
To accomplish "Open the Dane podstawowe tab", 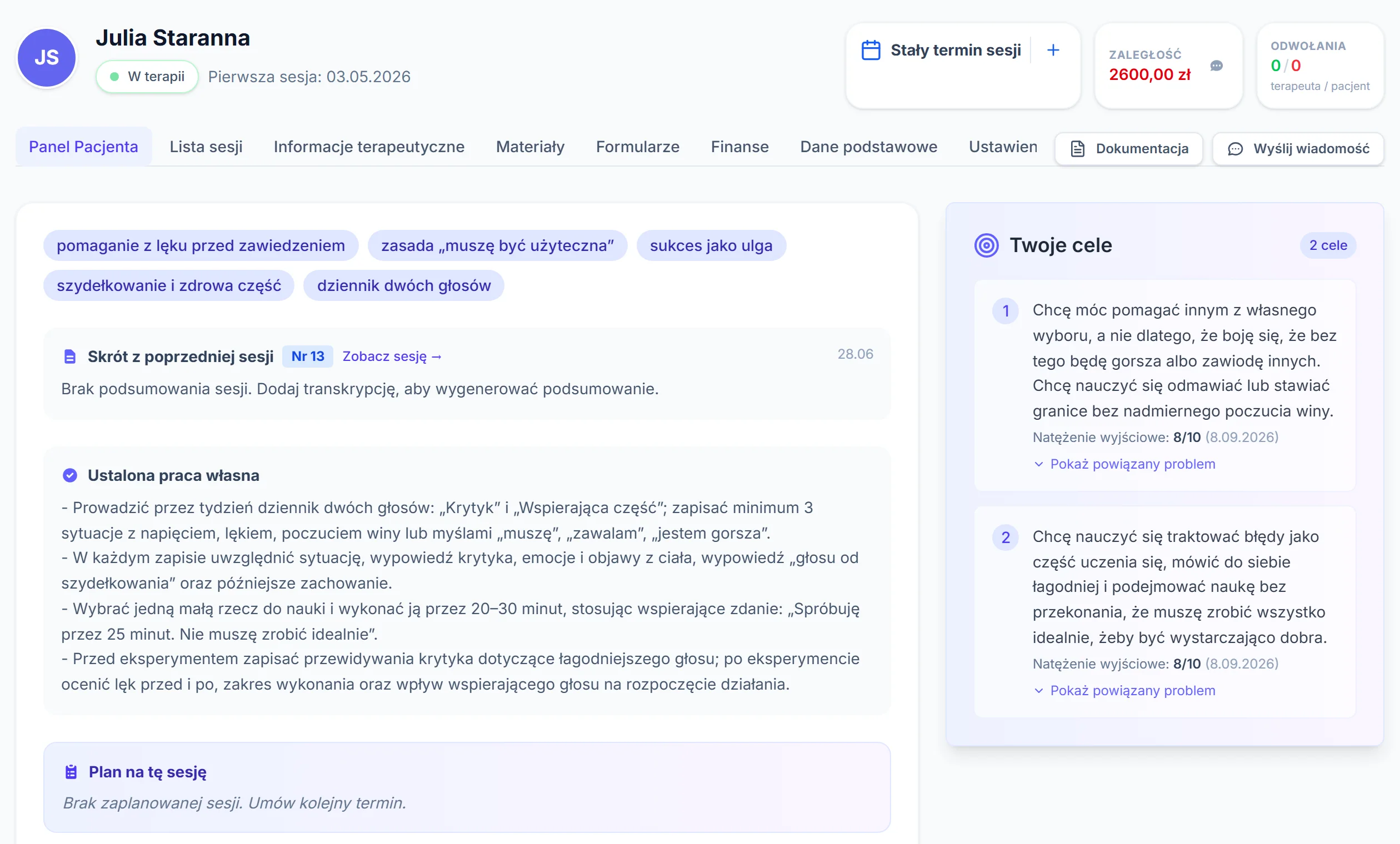I will (869, 147).
